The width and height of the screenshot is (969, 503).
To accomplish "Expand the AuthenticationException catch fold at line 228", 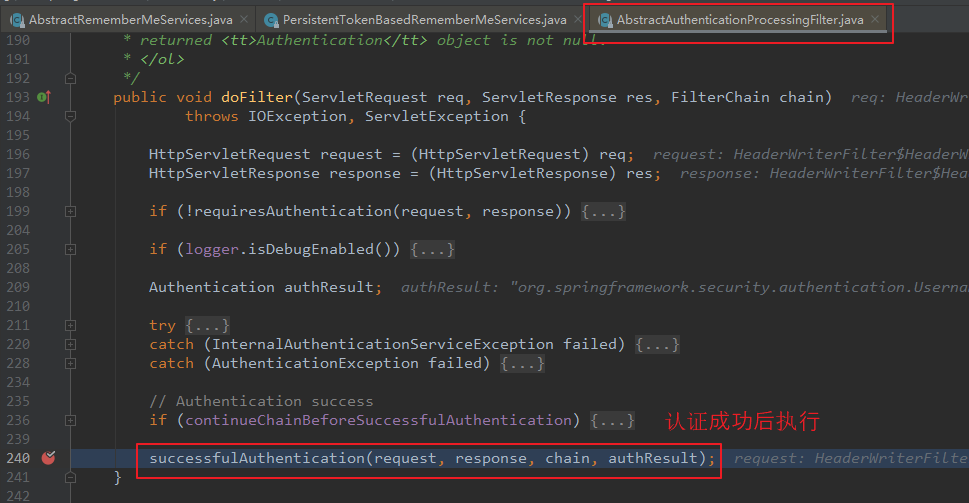I will (70, 363).
